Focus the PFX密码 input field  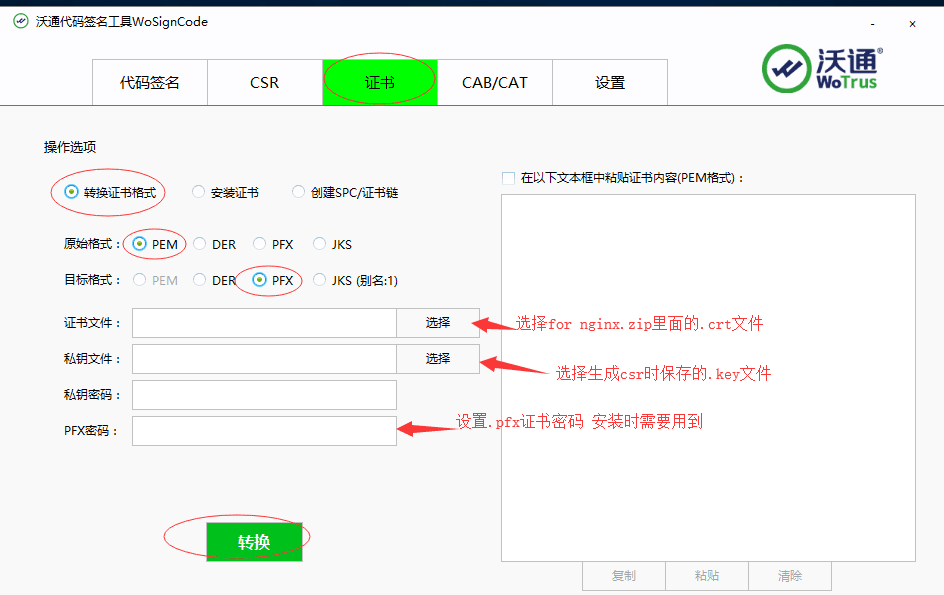click(264, 431)
